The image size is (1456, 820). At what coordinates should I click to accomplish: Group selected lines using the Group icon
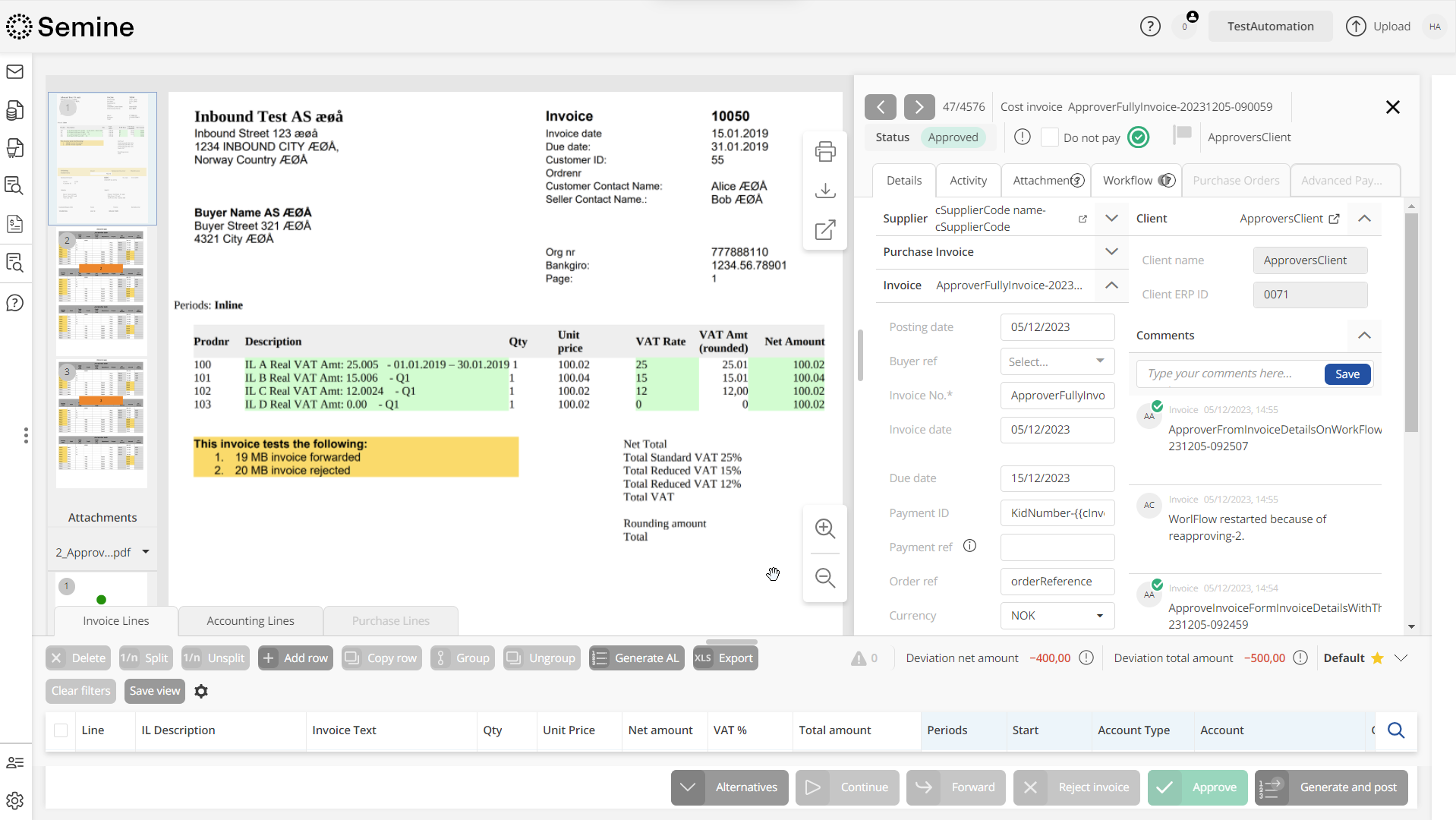coord(441,658)
